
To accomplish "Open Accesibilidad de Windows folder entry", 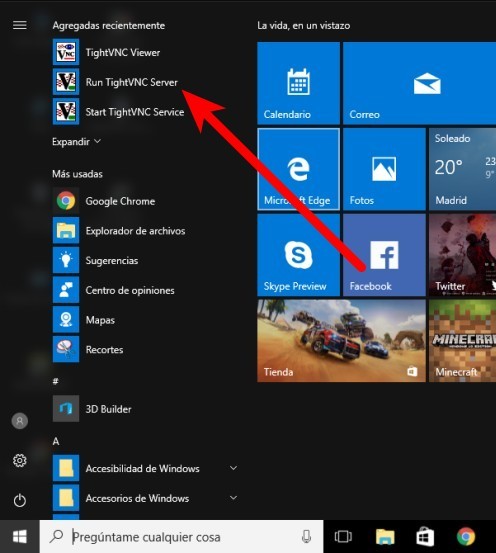I will (145, 468).
